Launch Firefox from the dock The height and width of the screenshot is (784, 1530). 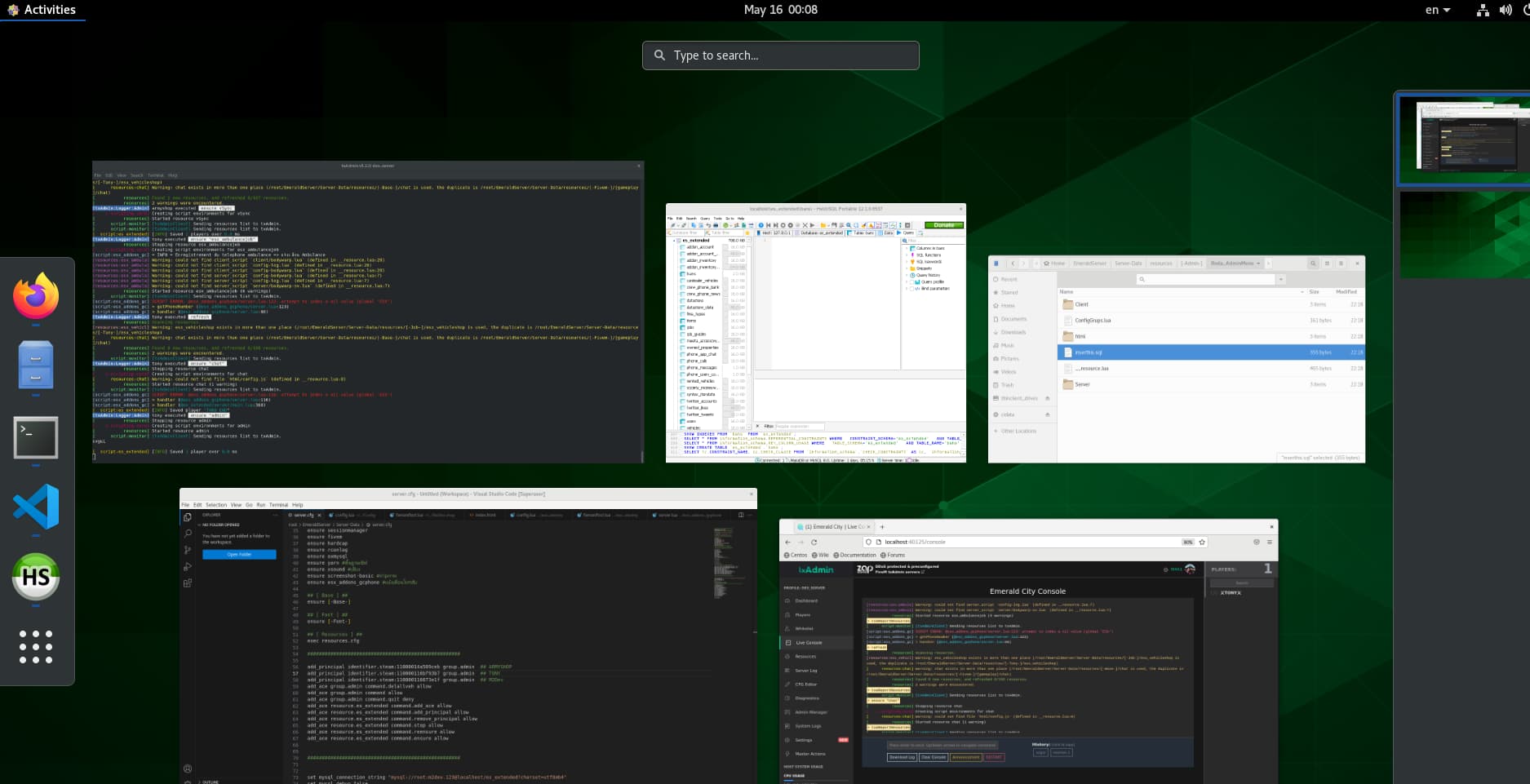coord(36,296)
